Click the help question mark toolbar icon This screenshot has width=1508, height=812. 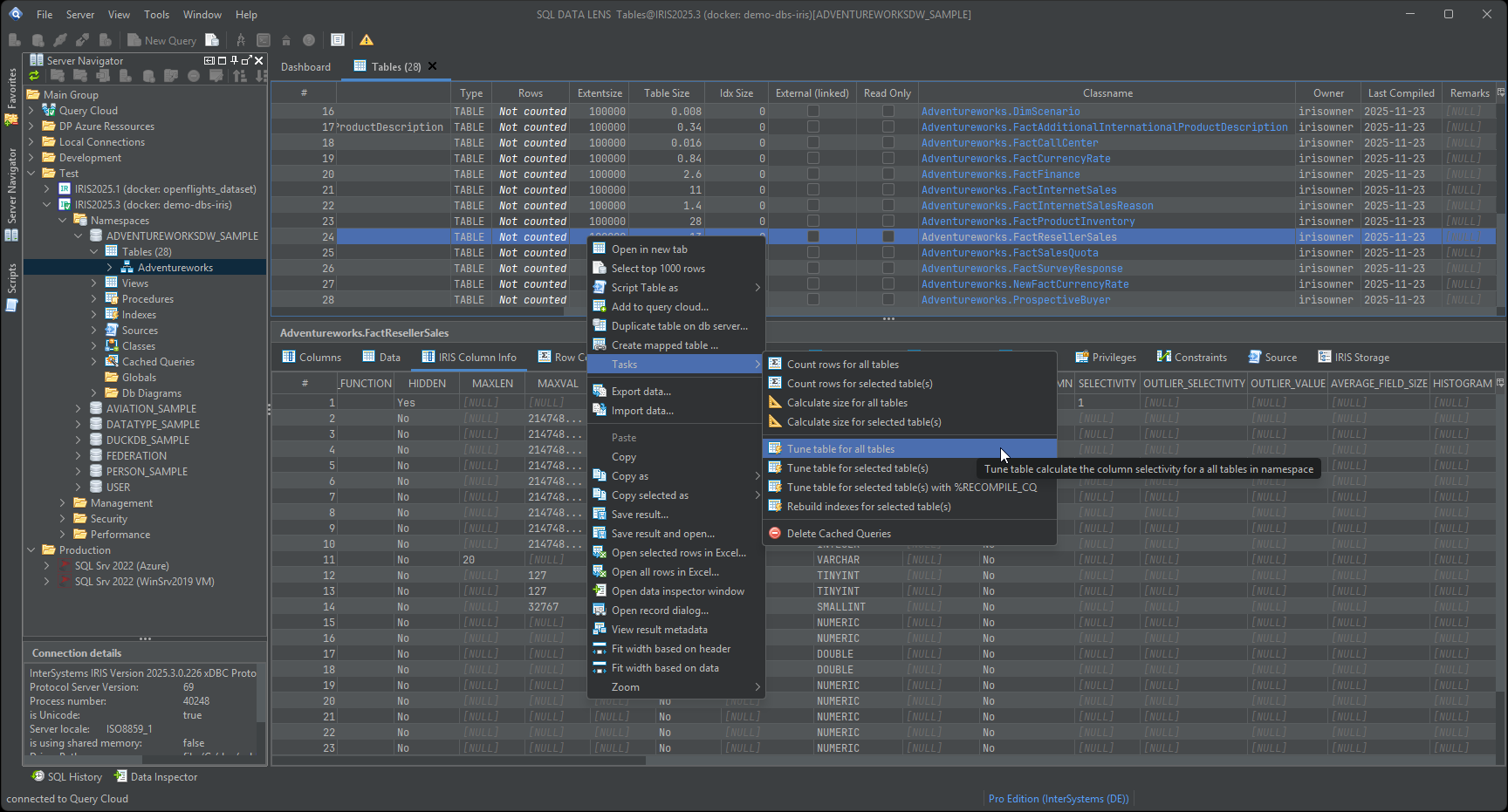tap(309, 40)
